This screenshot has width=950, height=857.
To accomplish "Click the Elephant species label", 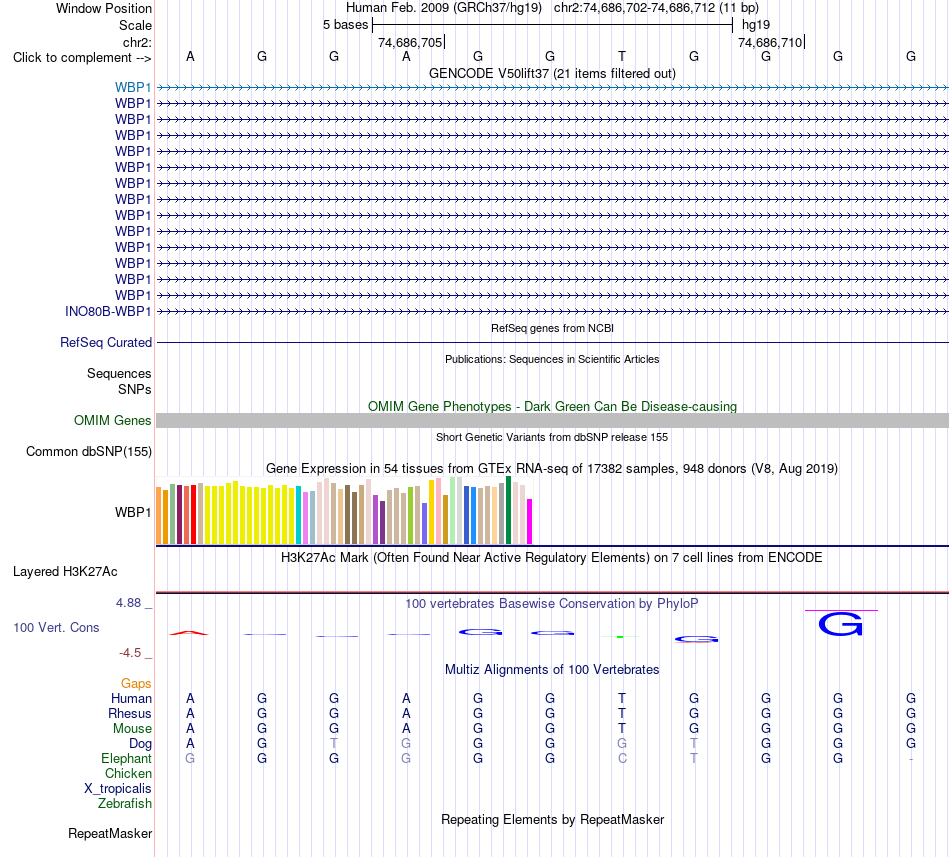I will pyautogui.click(x=126, y=759).
